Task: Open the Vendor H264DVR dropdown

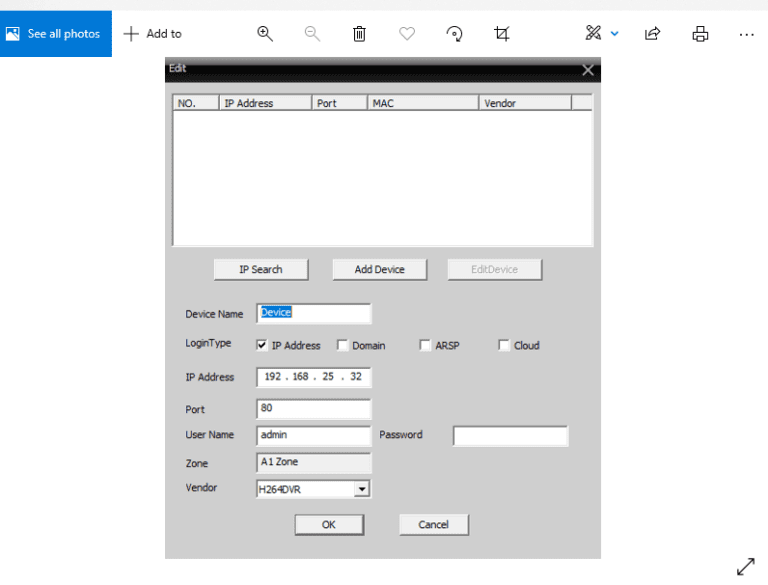Action: (361, 489)
